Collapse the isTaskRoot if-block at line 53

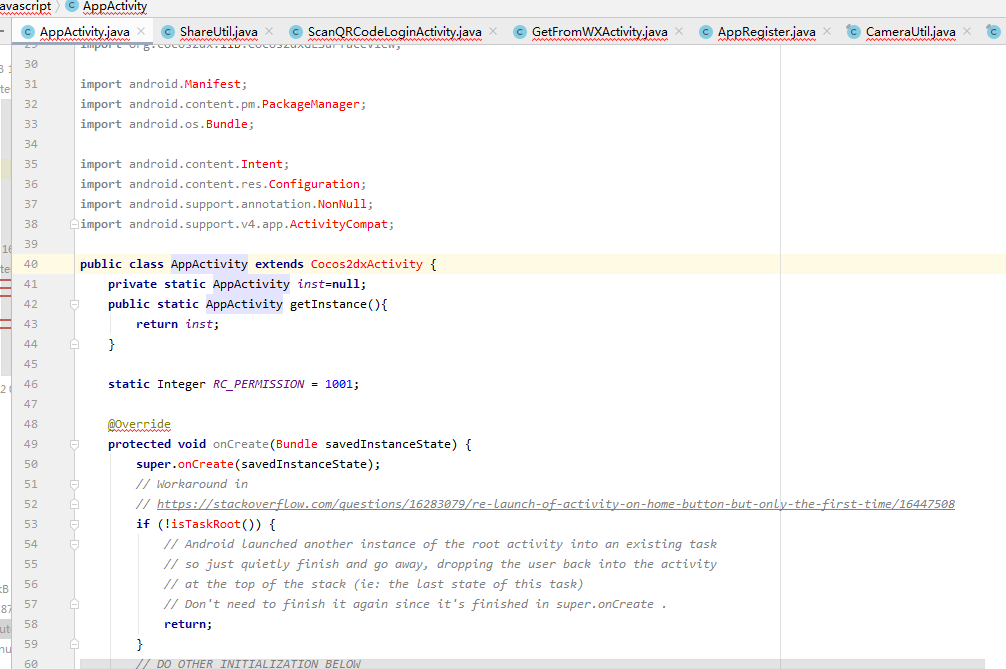(74, 525)
